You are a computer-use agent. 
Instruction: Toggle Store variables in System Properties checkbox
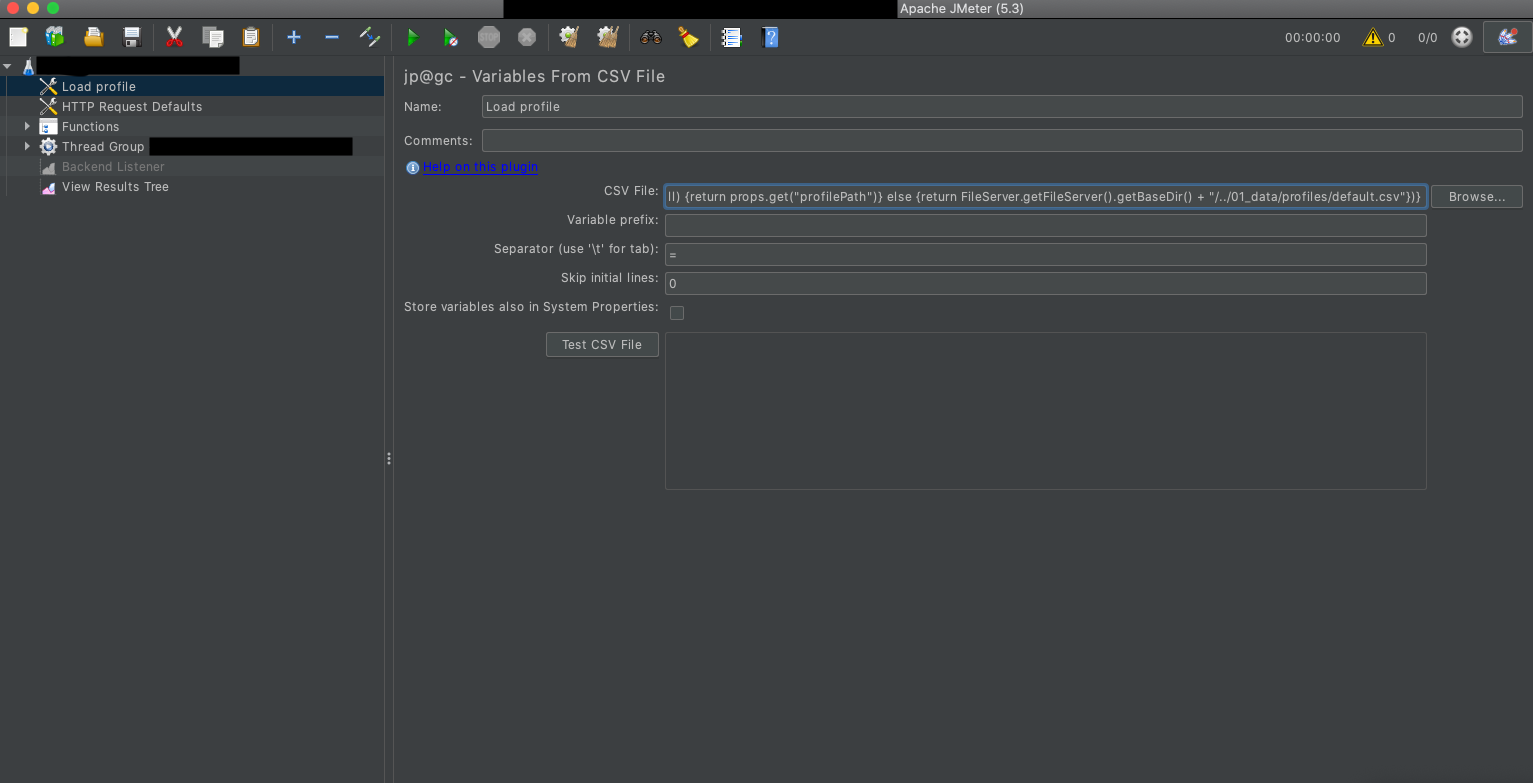[677, 313]
